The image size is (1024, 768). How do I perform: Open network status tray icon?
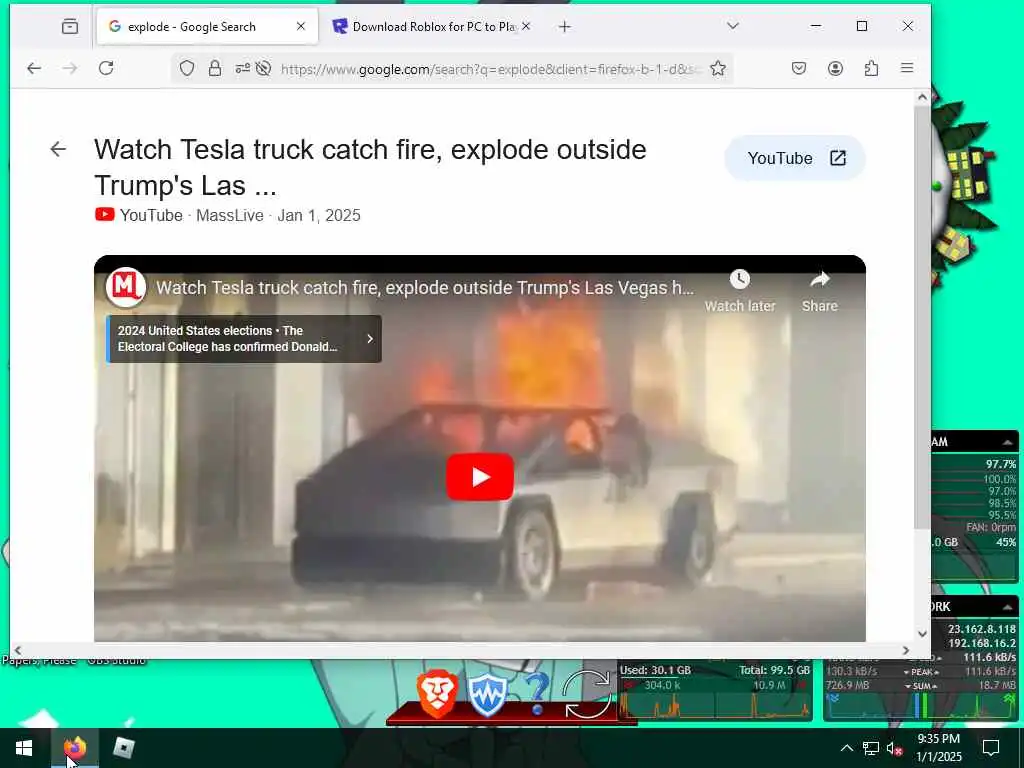871,748
